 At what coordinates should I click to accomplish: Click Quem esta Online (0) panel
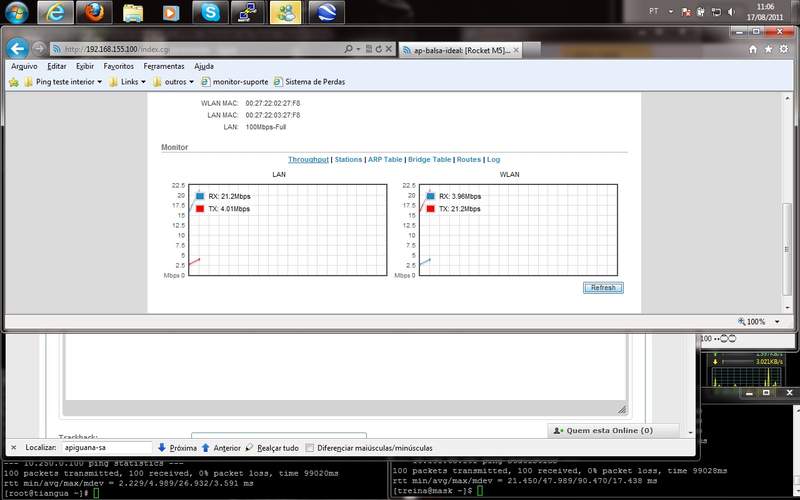coord(612,431)
